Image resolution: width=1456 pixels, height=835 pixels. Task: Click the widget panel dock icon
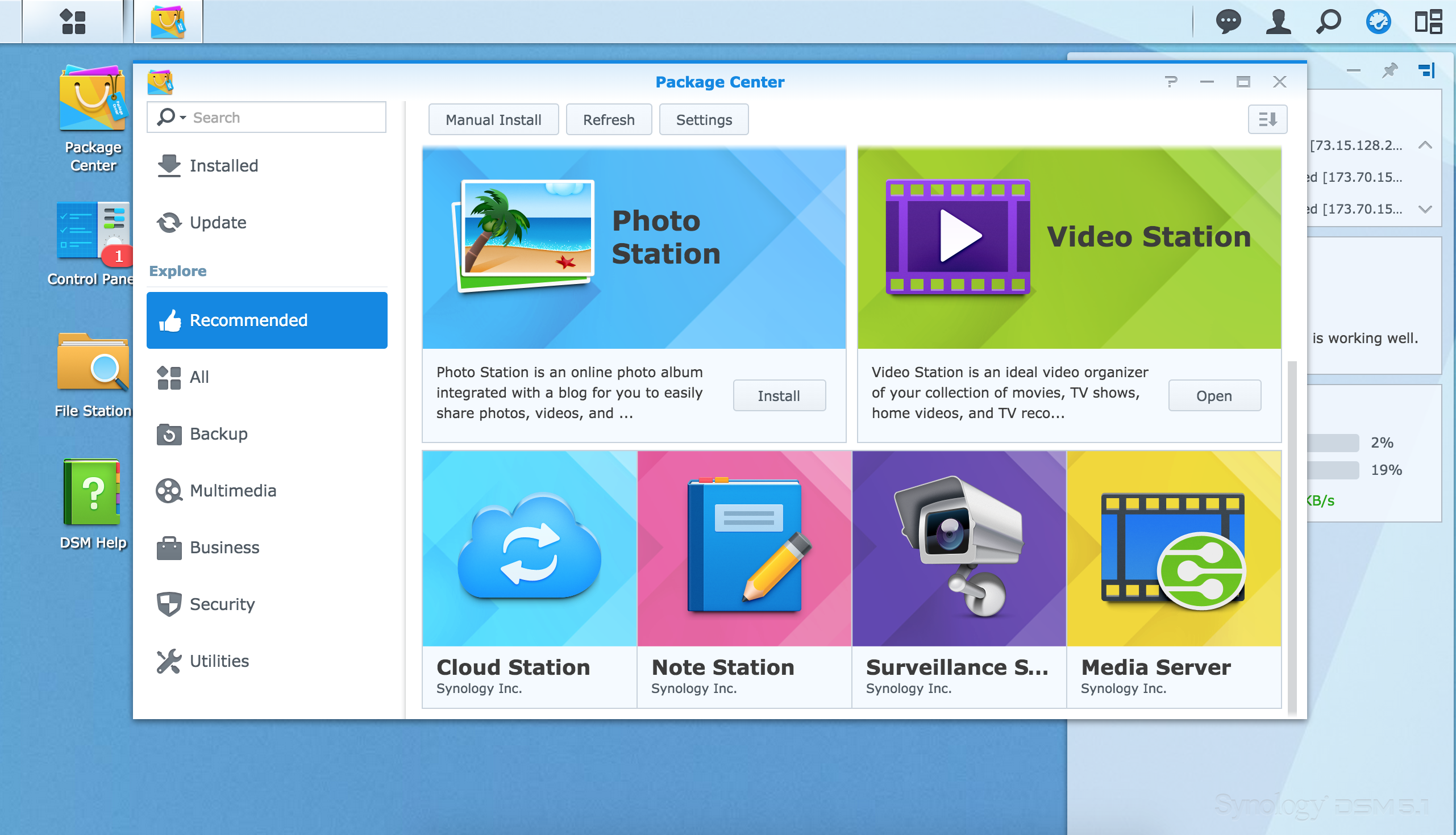(x=1426, y=70)
